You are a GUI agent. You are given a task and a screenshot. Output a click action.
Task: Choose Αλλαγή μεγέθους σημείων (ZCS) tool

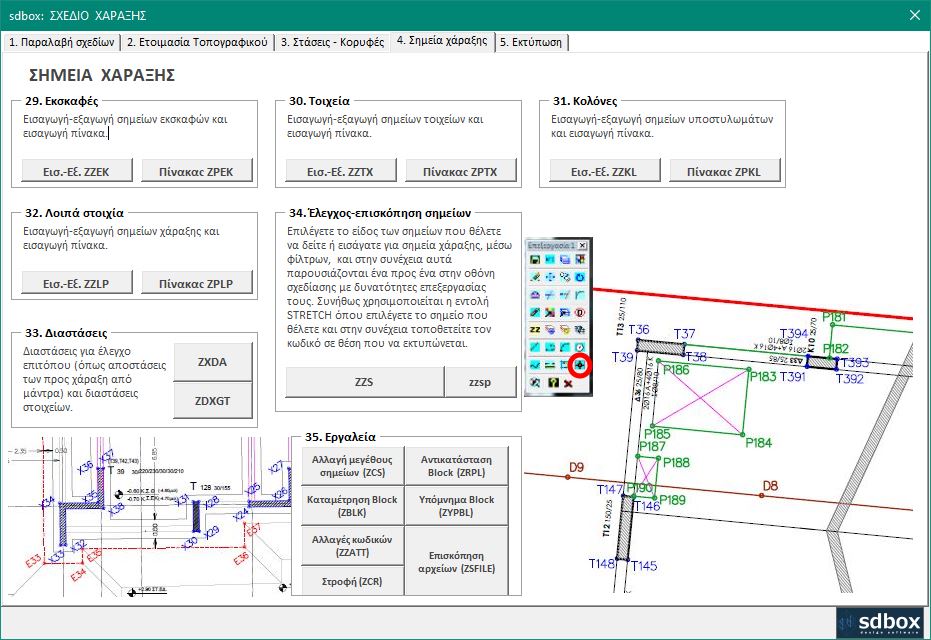(347, 465)
